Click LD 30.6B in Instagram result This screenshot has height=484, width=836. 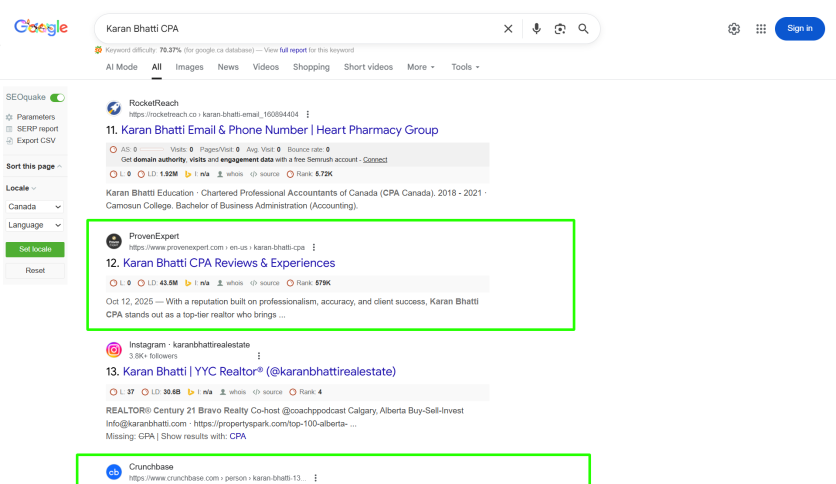pos(161,392)
